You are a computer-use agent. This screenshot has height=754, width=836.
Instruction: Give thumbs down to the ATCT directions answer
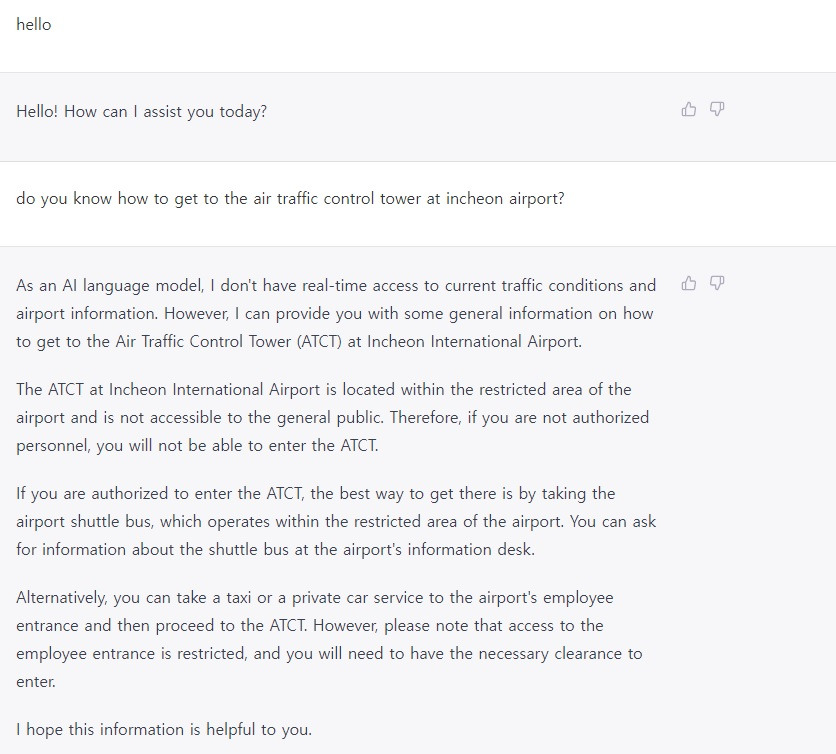[717, 283]
